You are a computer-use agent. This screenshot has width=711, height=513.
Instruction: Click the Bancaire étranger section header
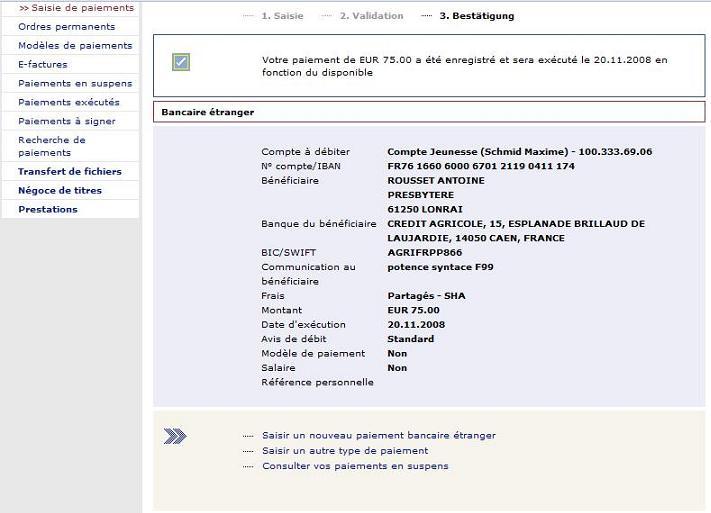pyautogui.click(x=208, y=112)
